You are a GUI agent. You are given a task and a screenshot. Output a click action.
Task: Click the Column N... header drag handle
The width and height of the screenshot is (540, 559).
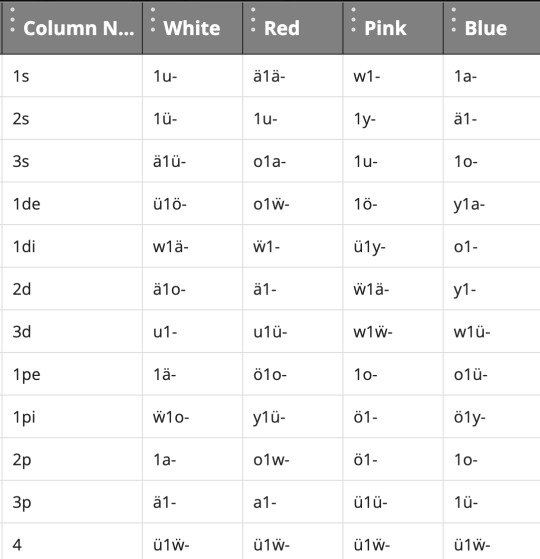click(12, 20)
